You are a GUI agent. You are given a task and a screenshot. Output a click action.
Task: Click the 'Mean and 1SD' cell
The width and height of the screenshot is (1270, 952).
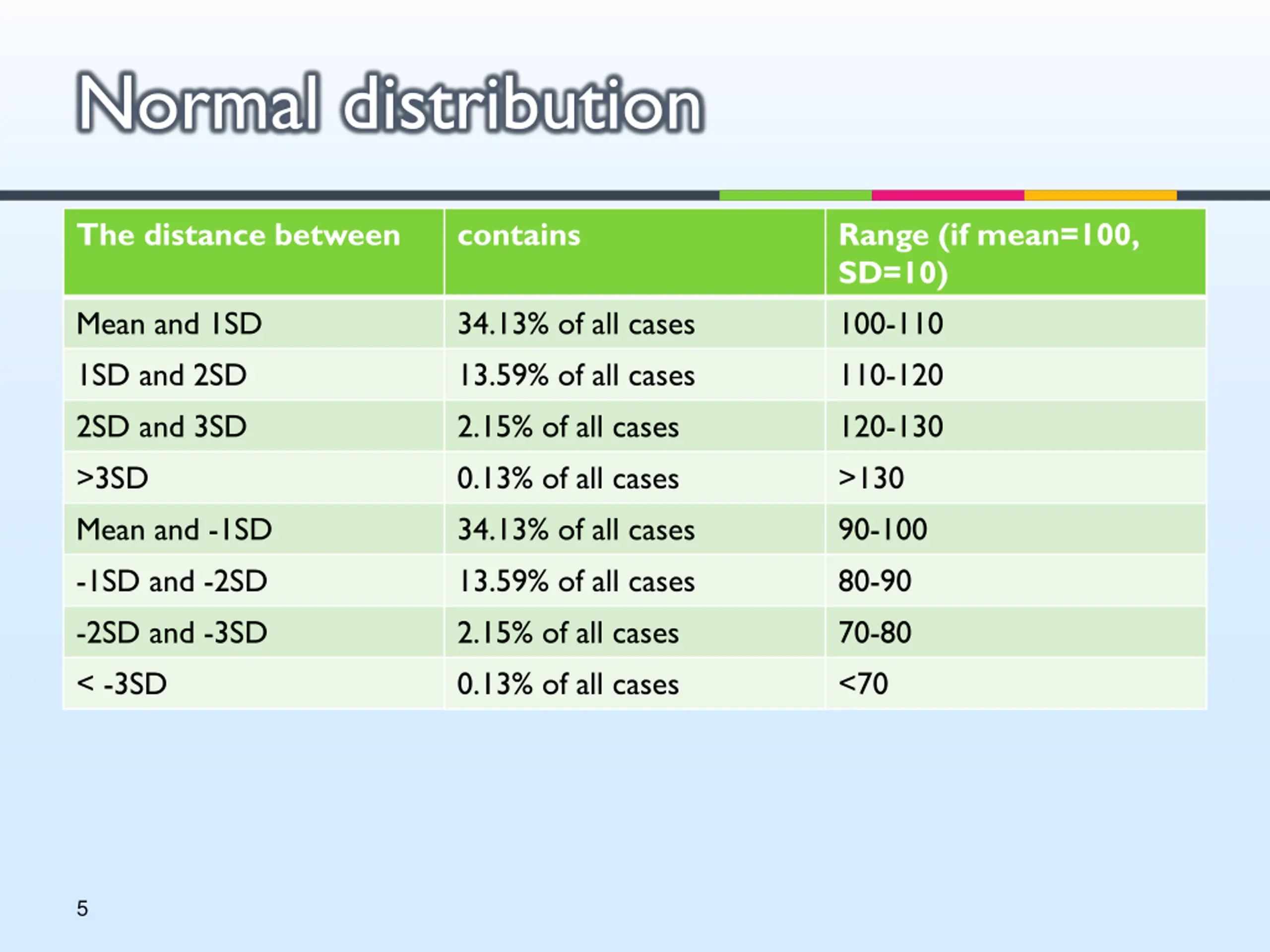tap(254, 324)
